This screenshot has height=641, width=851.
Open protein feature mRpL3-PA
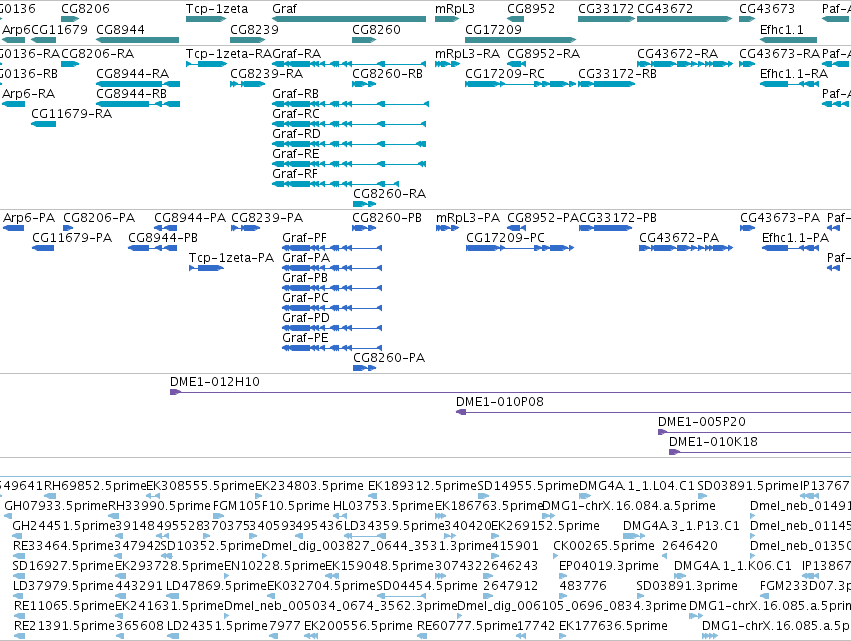(x=448, y=228)
